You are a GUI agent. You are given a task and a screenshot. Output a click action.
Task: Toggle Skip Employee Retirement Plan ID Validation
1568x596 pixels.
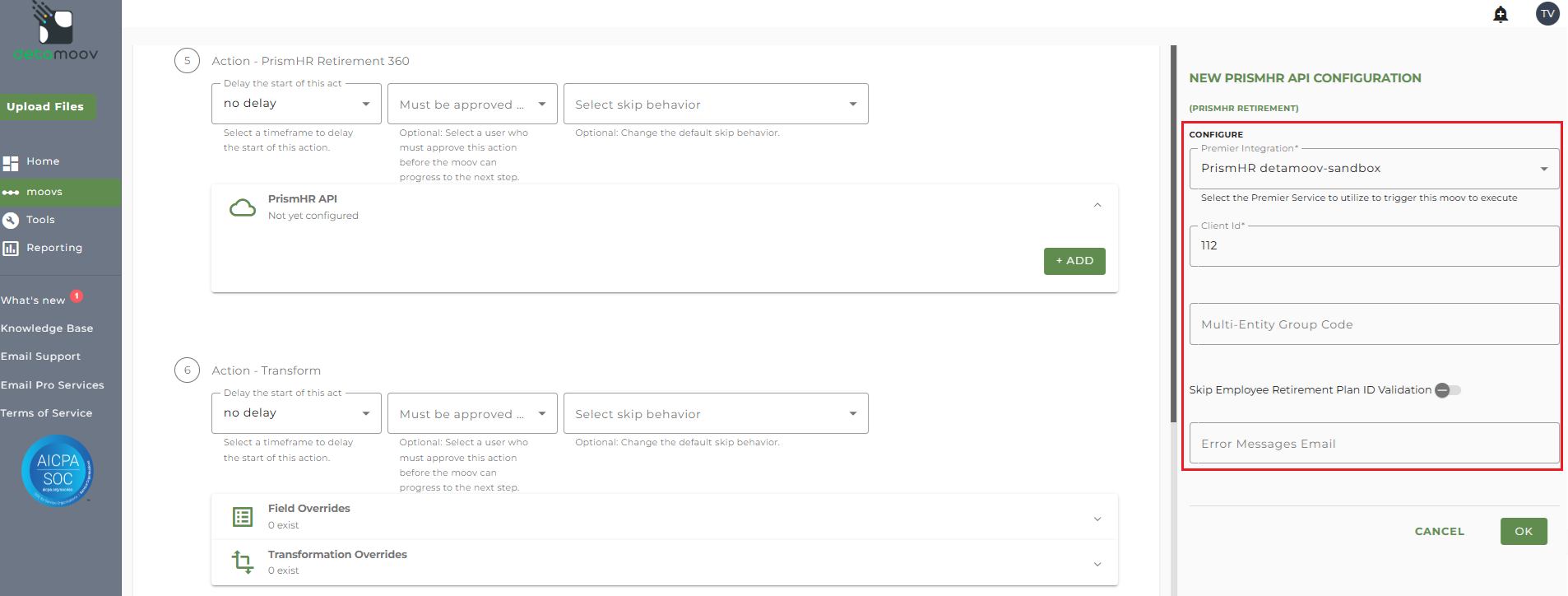pyautogui.click(x=1448, y=390)
